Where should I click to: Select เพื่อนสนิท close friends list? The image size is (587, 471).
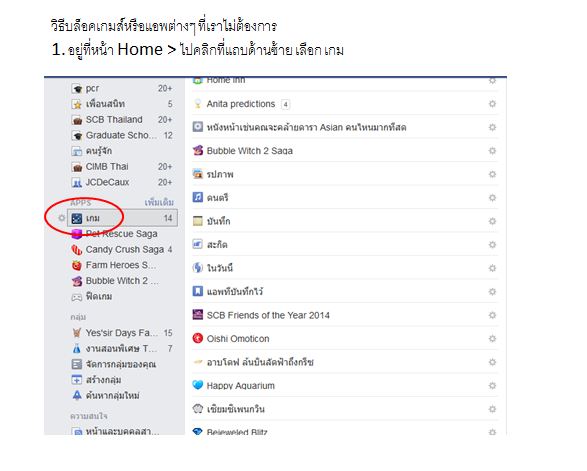point(105,104)
